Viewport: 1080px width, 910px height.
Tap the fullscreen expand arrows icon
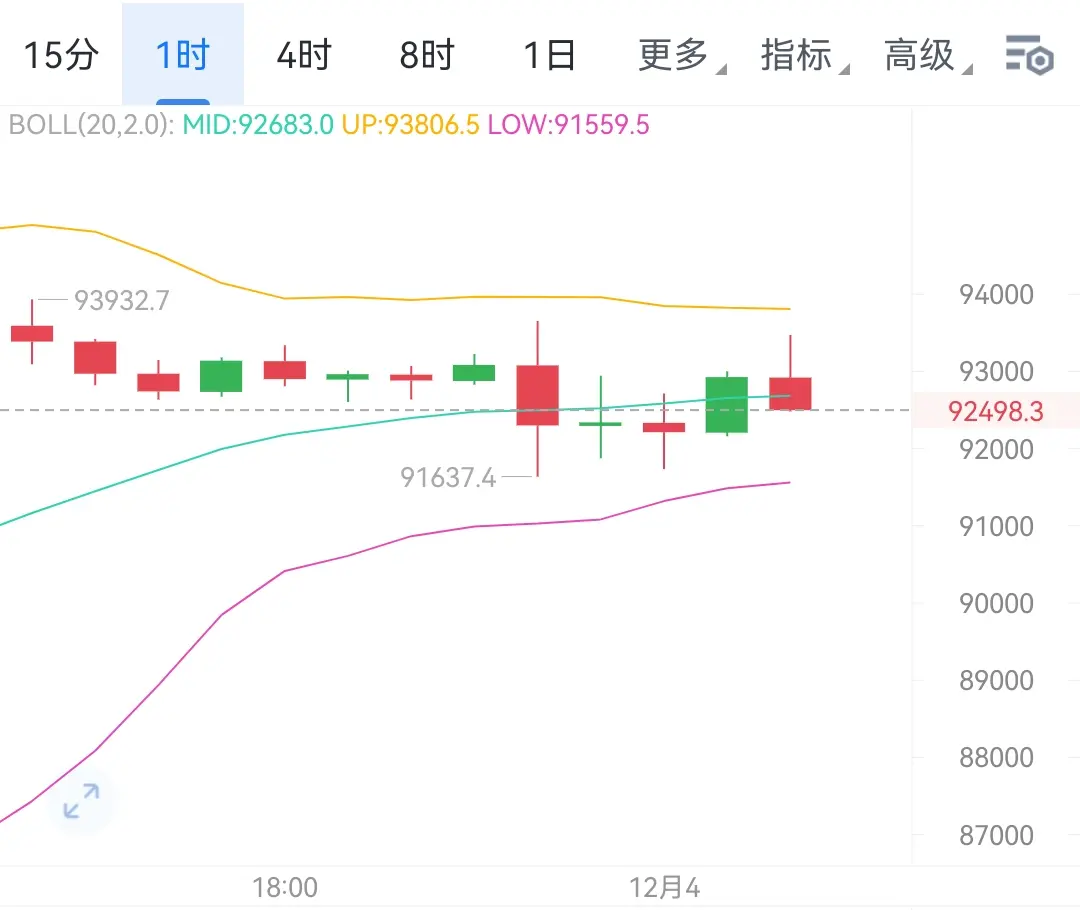pyautogui.click(x=81, y=800)
